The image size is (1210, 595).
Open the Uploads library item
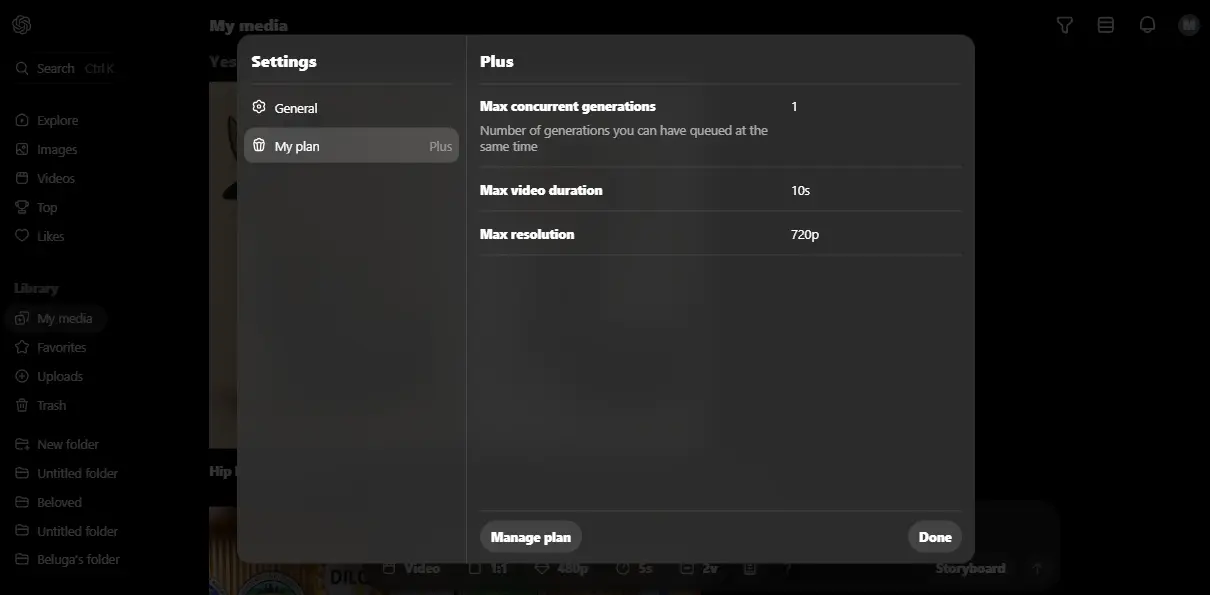[49, 376]
